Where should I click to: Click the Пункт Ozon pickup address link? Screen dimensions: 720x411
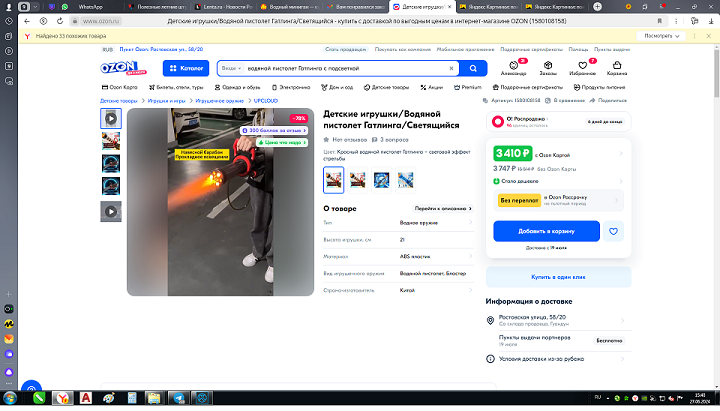coord(161,49)
